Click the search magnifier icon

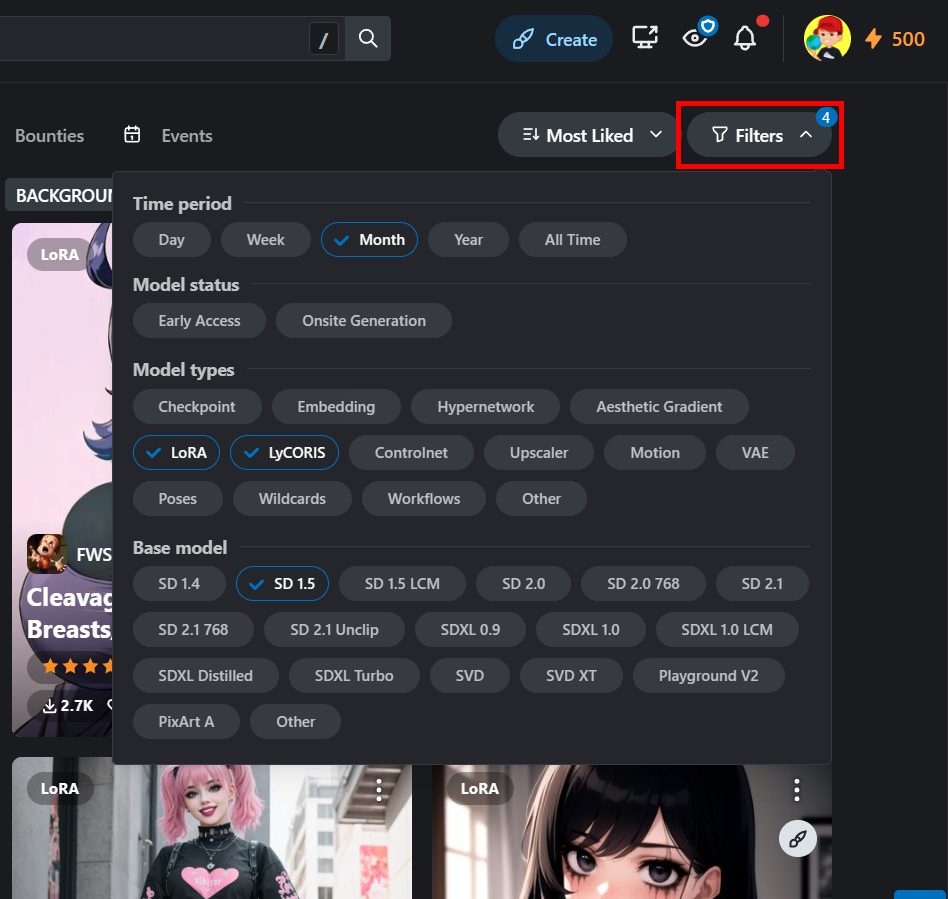[368, 39]
